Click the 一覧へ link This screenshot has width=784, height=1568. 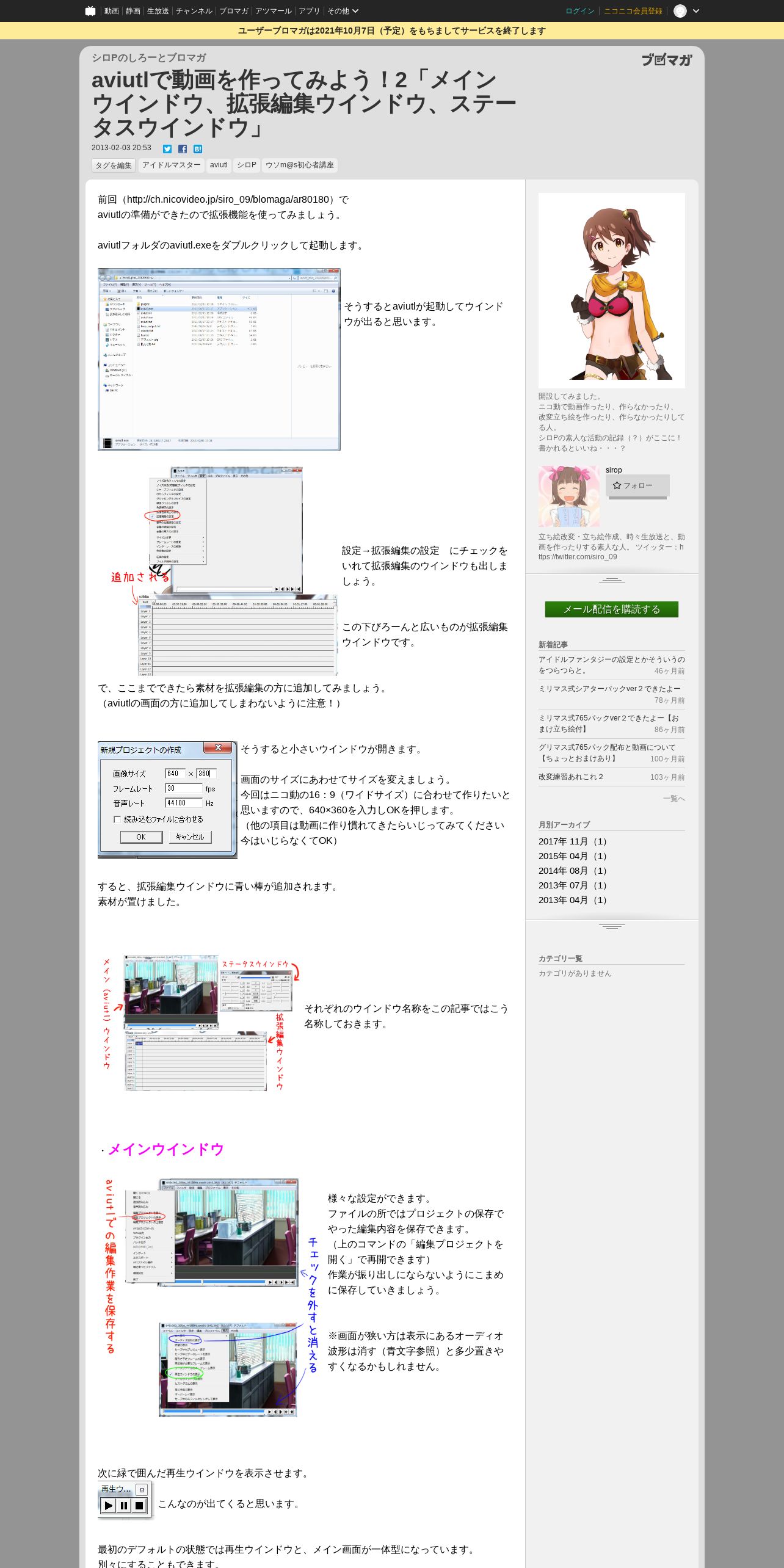point(673,799)
